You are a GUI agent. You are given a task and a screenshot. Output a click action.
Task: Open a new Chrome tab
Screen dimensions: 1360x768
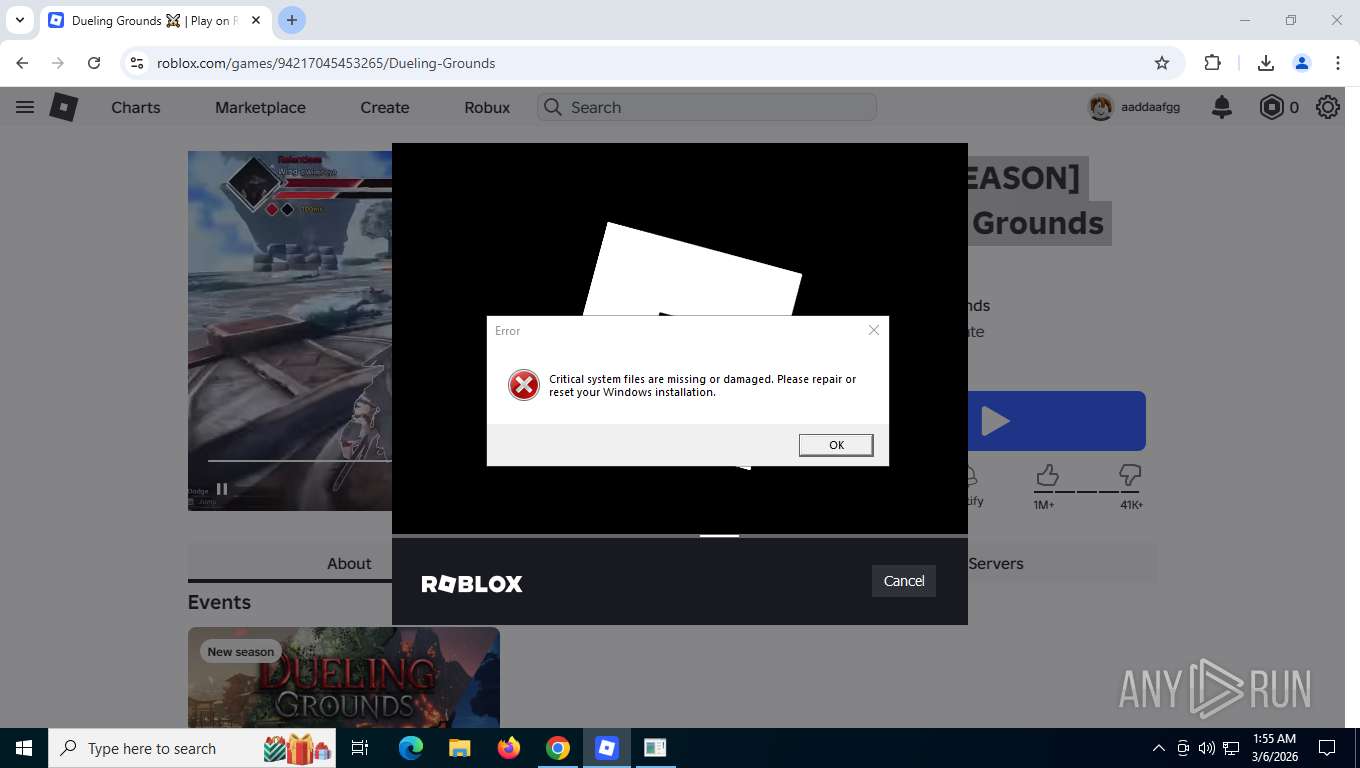pos(292,20)
